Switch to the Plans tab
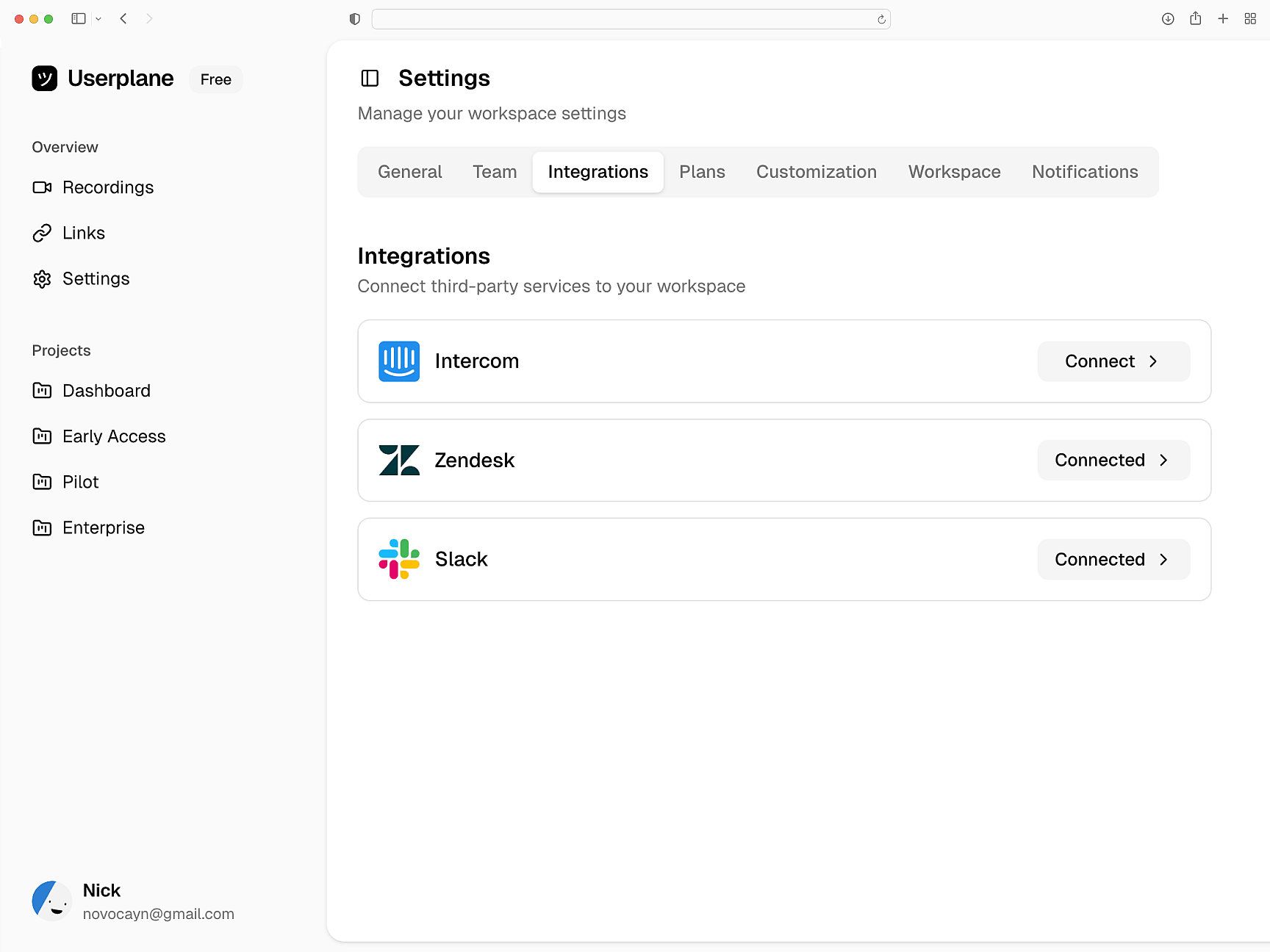The width and height of the screenshot is (1270, 952). pyautogui.click(x=702, y=171)
